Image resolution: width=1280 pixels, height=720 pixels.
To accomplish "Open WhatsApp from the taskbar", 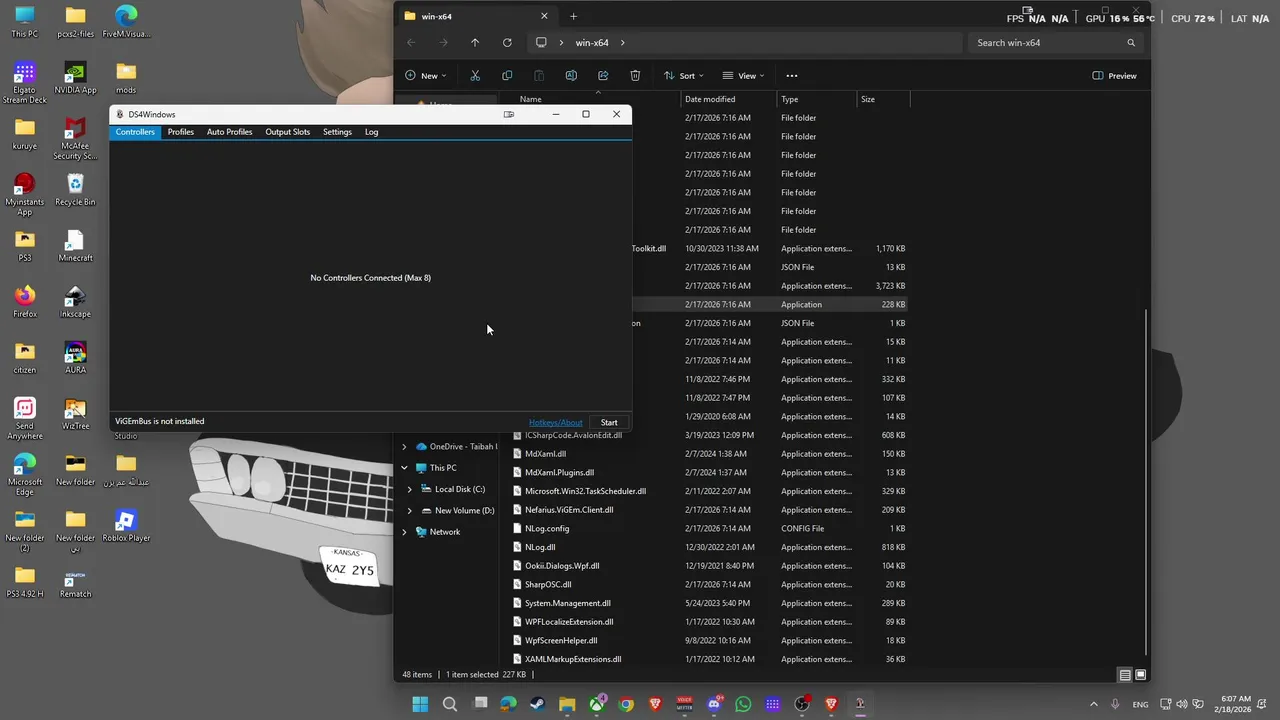I will pyautogui.click(x=743, y=704).
